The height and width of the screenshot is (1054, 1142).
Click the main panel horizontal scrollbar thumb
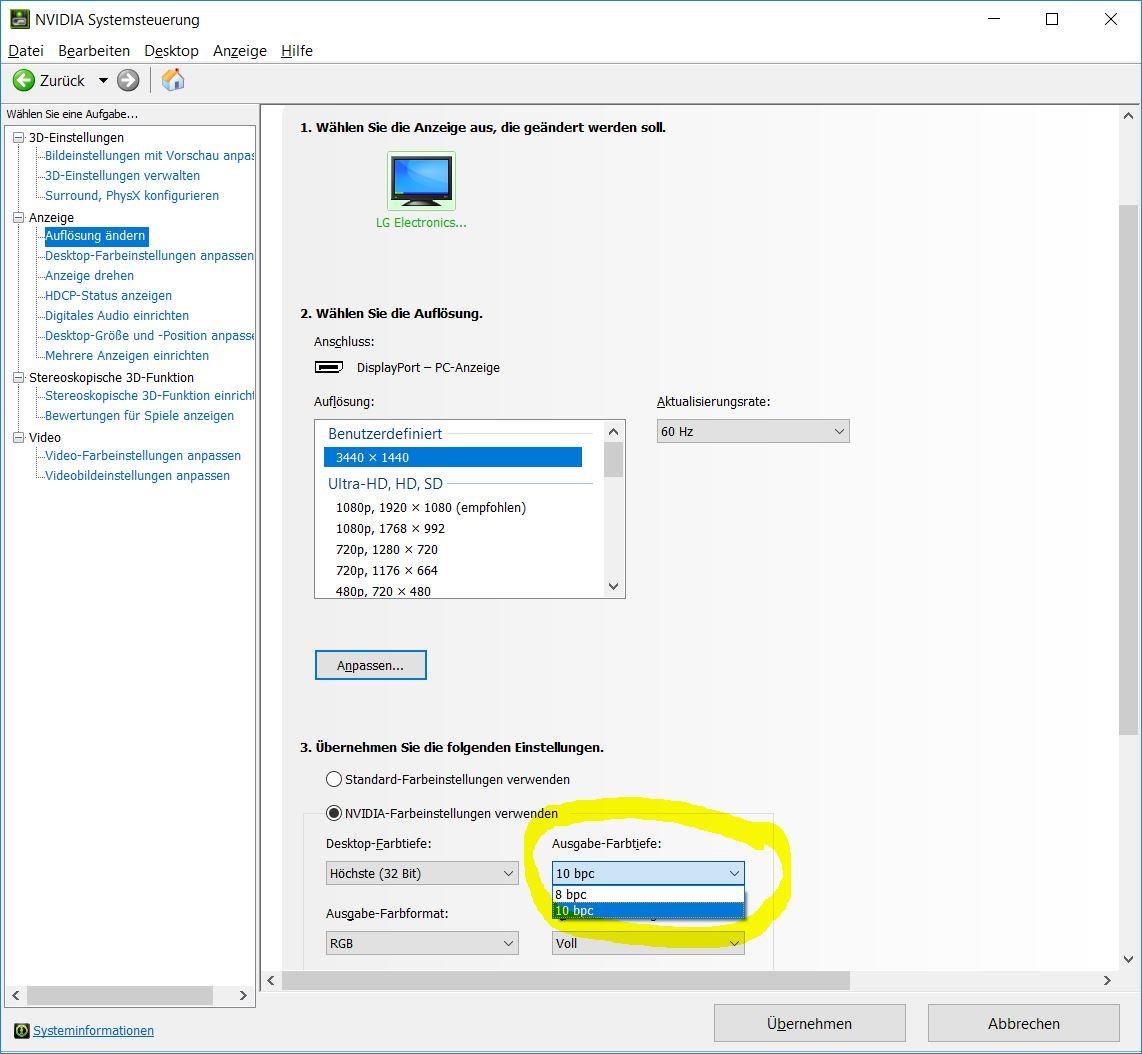pyautogui.click(x=566, y=980)
